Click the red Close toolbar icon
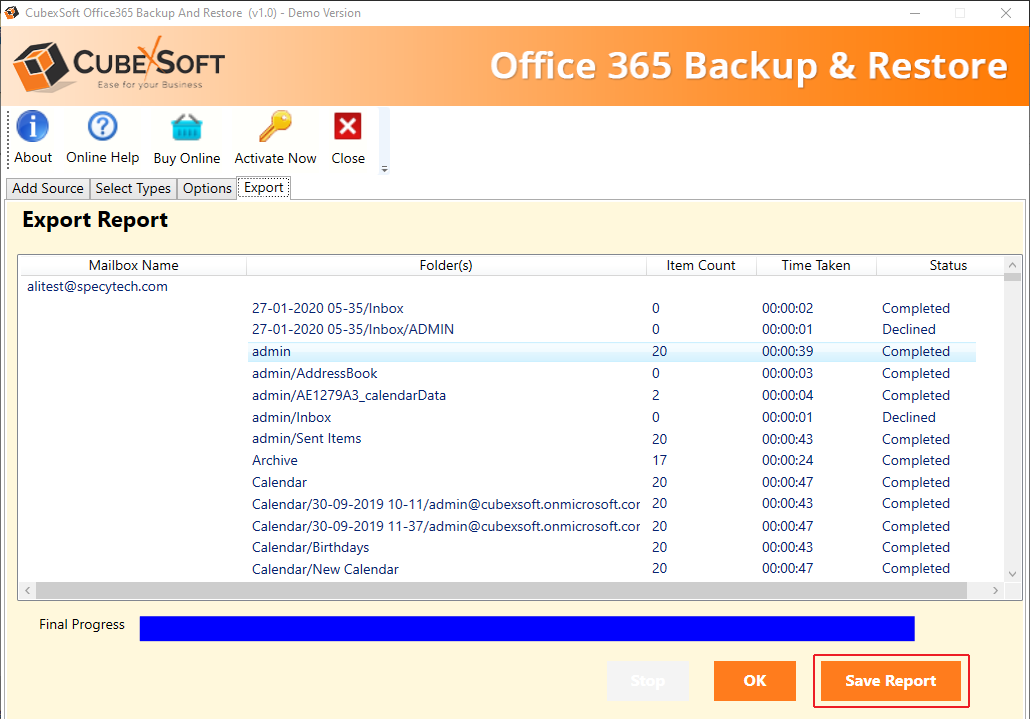 [x=347, y=126]
